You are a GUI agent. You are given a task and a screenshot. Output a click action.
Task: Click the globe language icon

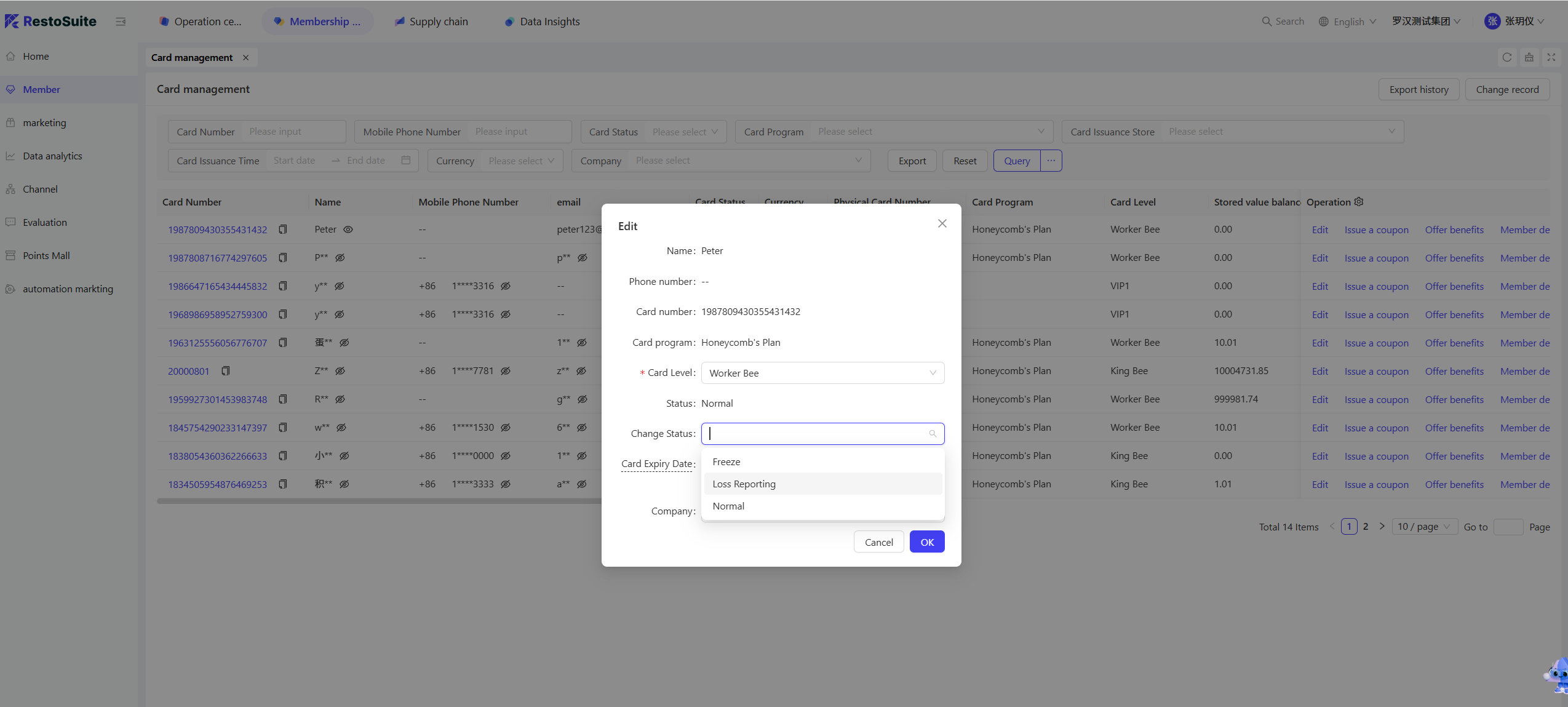coord(1324,22)
